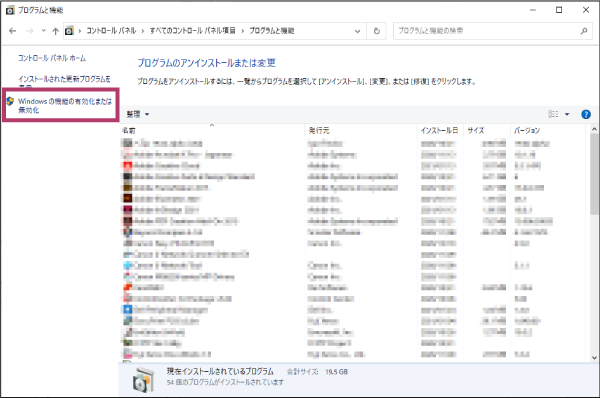Open the 整理 dropdown menu
600x398 pixels.
pos(138,114)
